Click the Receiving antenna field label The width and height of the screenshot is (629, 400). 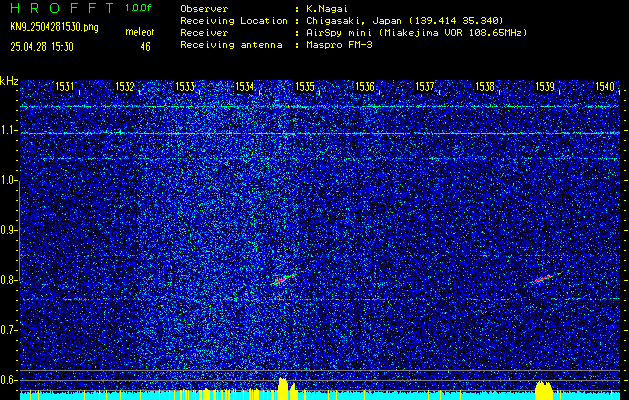click(x=231, y=45)
